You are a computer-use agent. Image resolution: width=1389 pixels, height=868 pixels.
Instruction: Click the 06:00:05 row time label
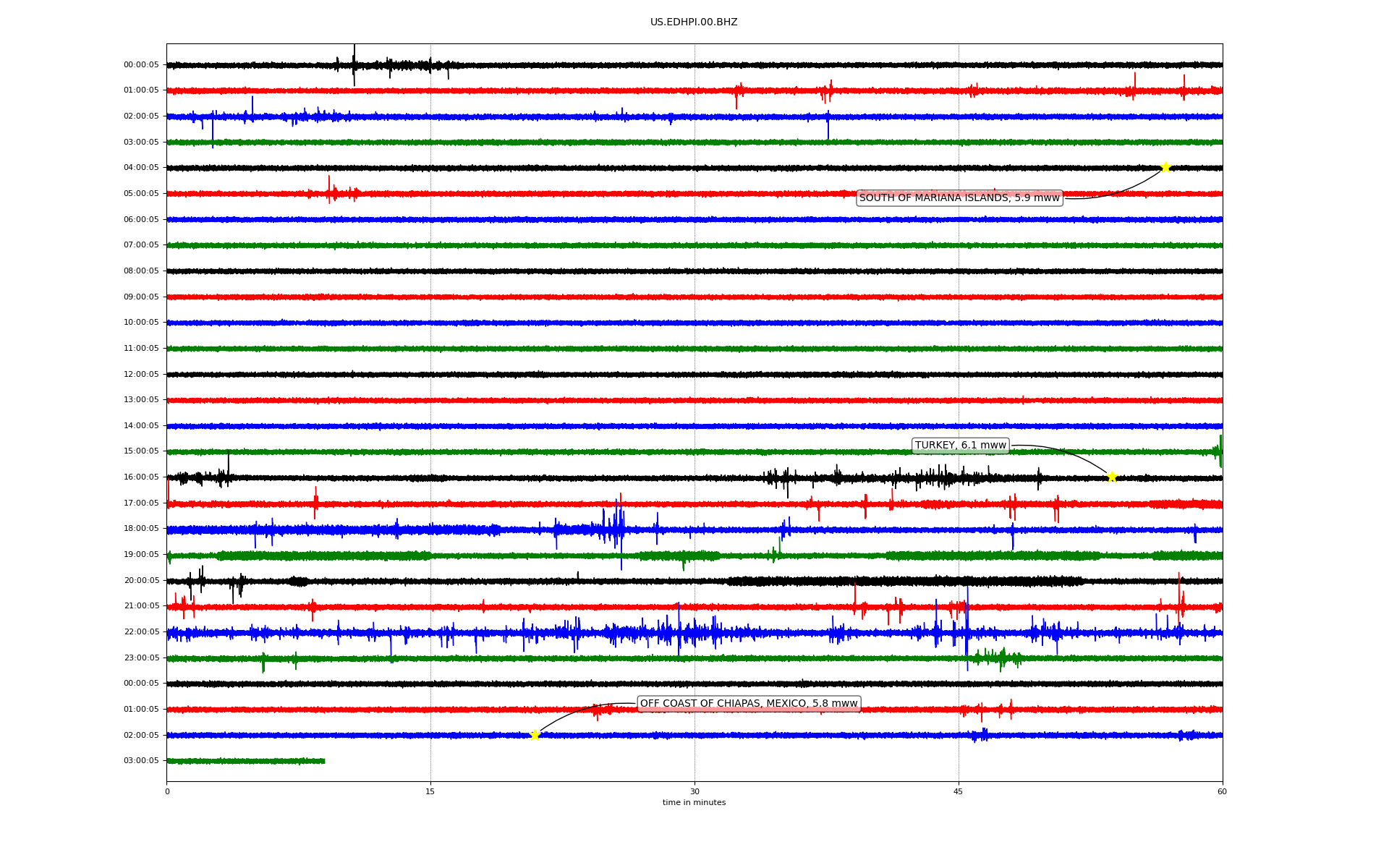[141, 220]
